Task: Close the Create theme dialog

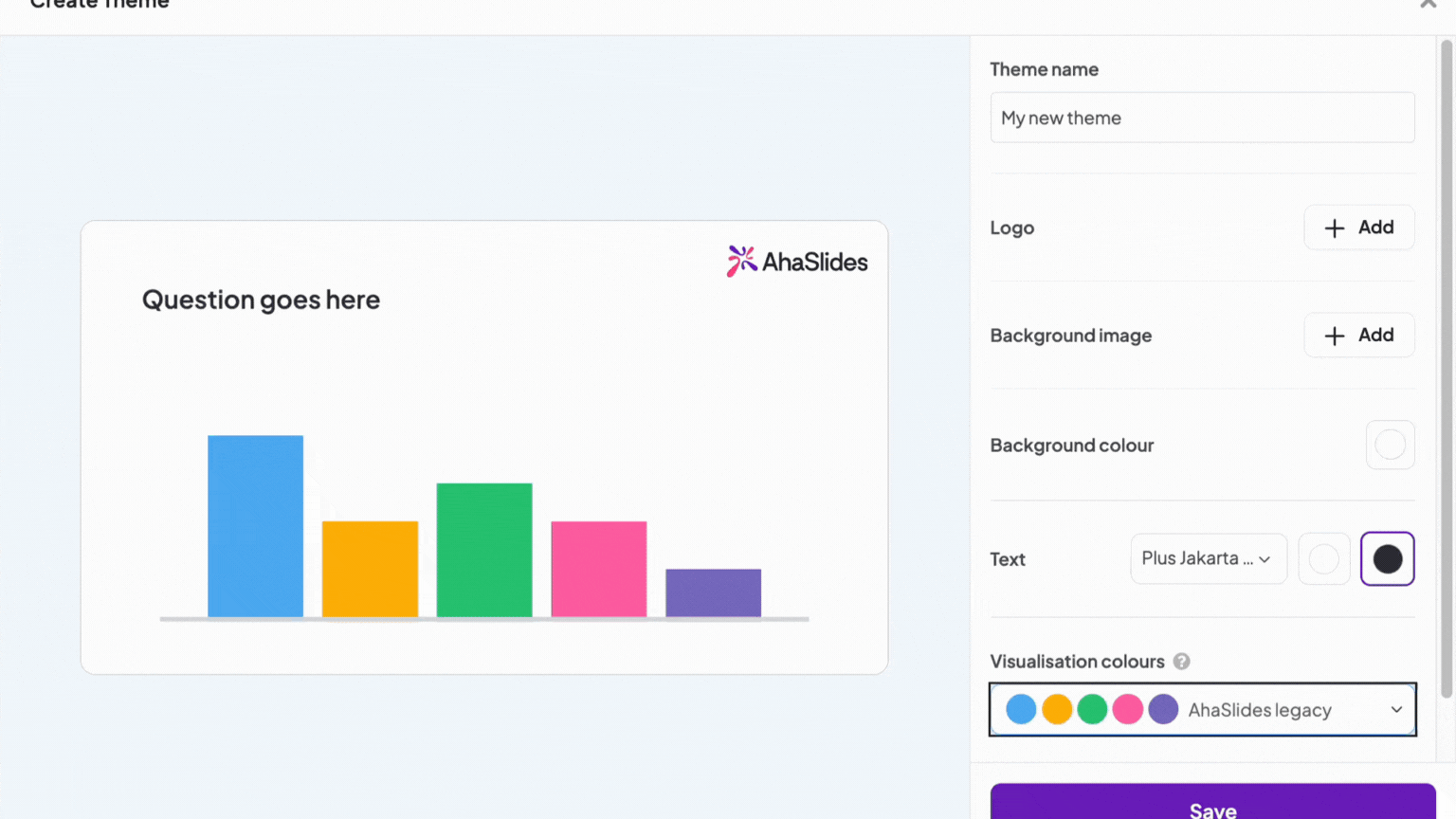Action: pyautogui.click(x=1428, y=4)
